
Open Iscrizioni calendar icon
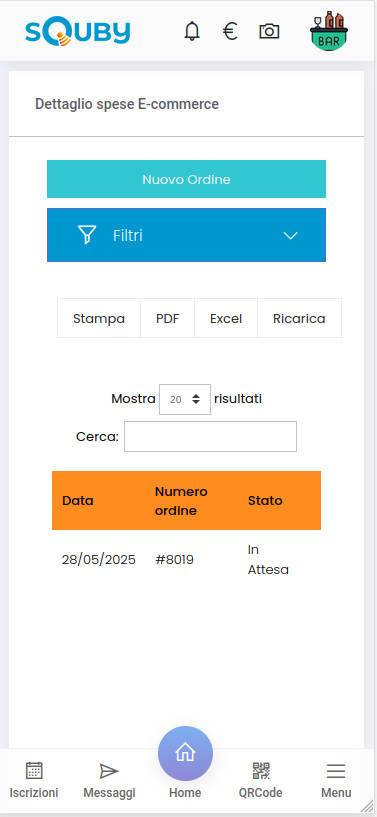34,770
